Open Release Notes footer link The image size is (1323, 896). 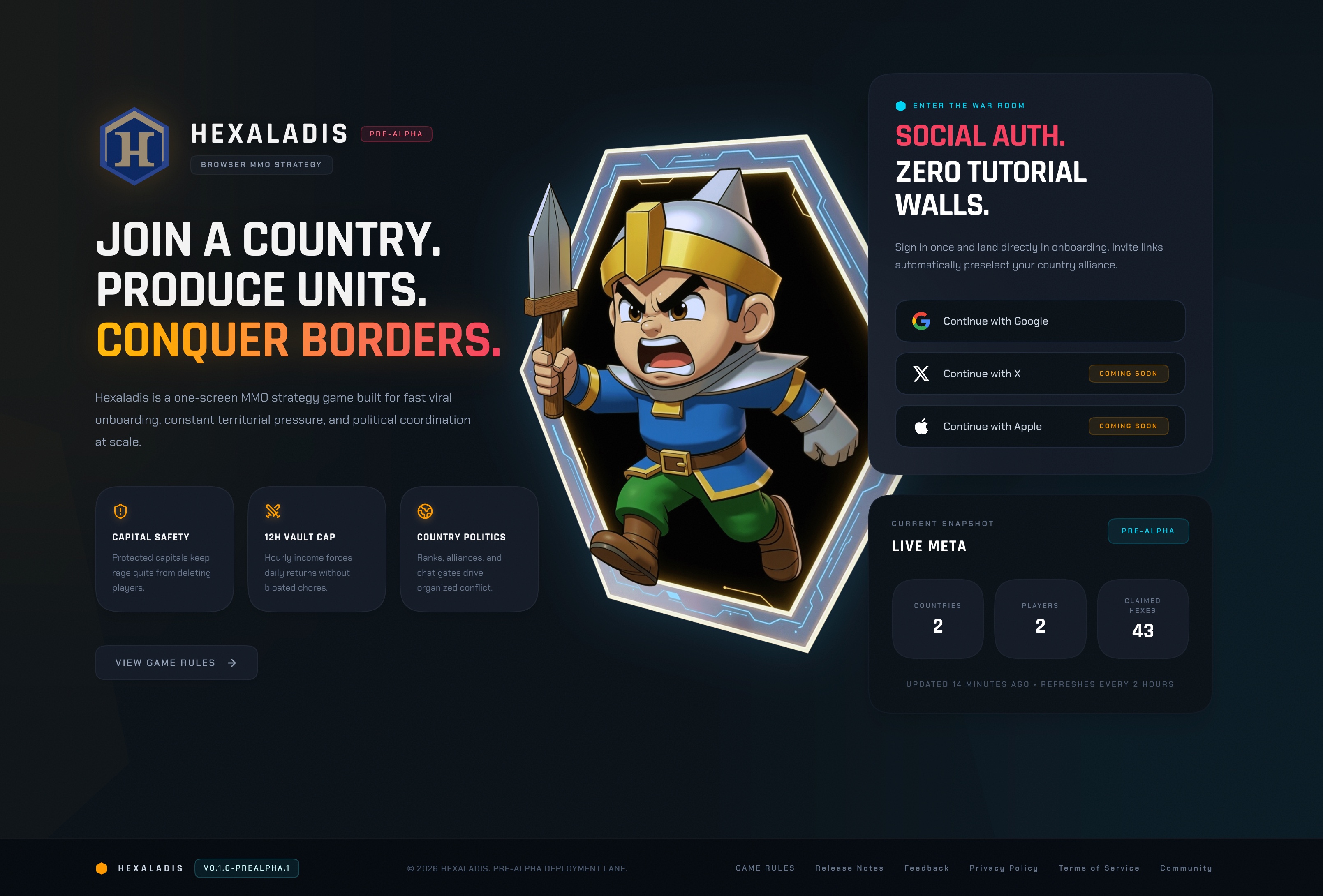(849, 868)
